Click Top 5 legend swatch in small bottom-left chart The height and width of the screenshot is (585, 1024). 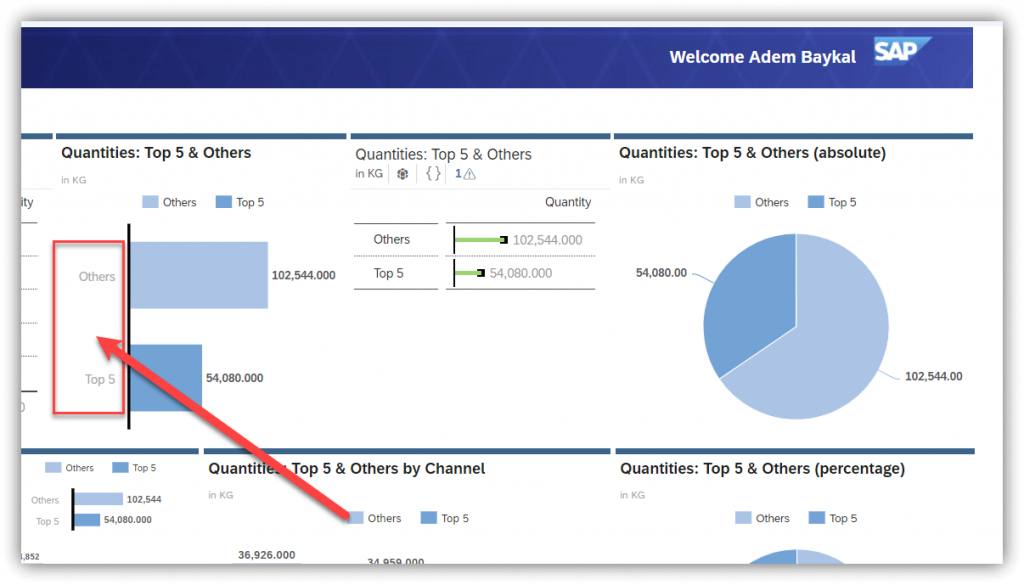120,467
